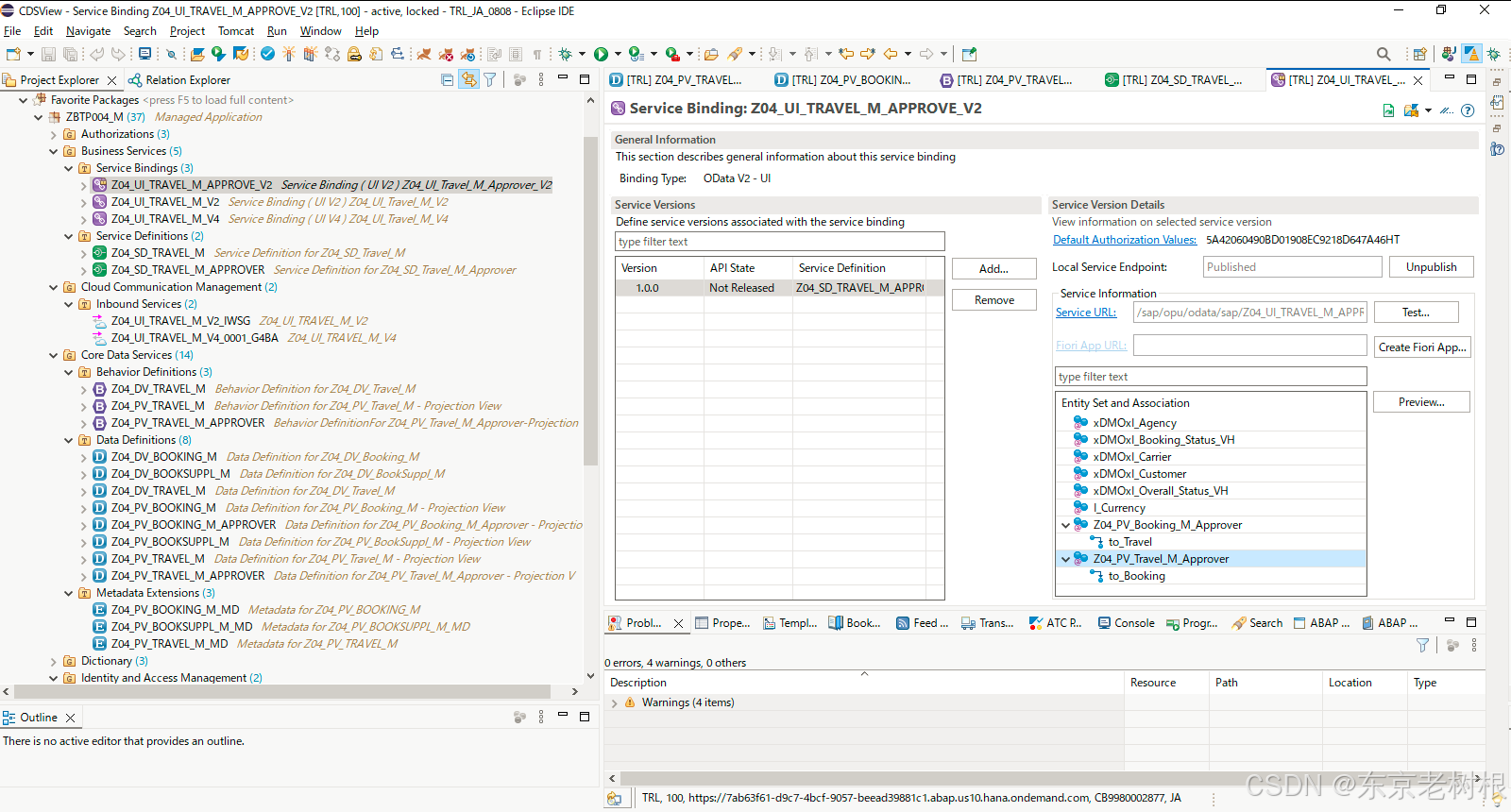Toggle Link with Editor in Project Explorer
Image resolution: width=1511 pixels, height=812 pixels.
pyautogui.click(x=468, y=80)
